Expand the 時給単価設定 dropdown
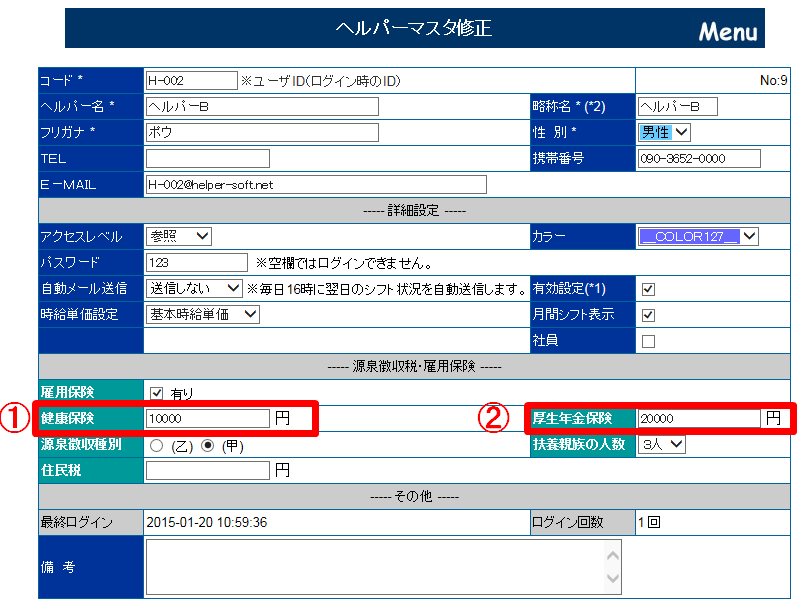 pos(203,315)
